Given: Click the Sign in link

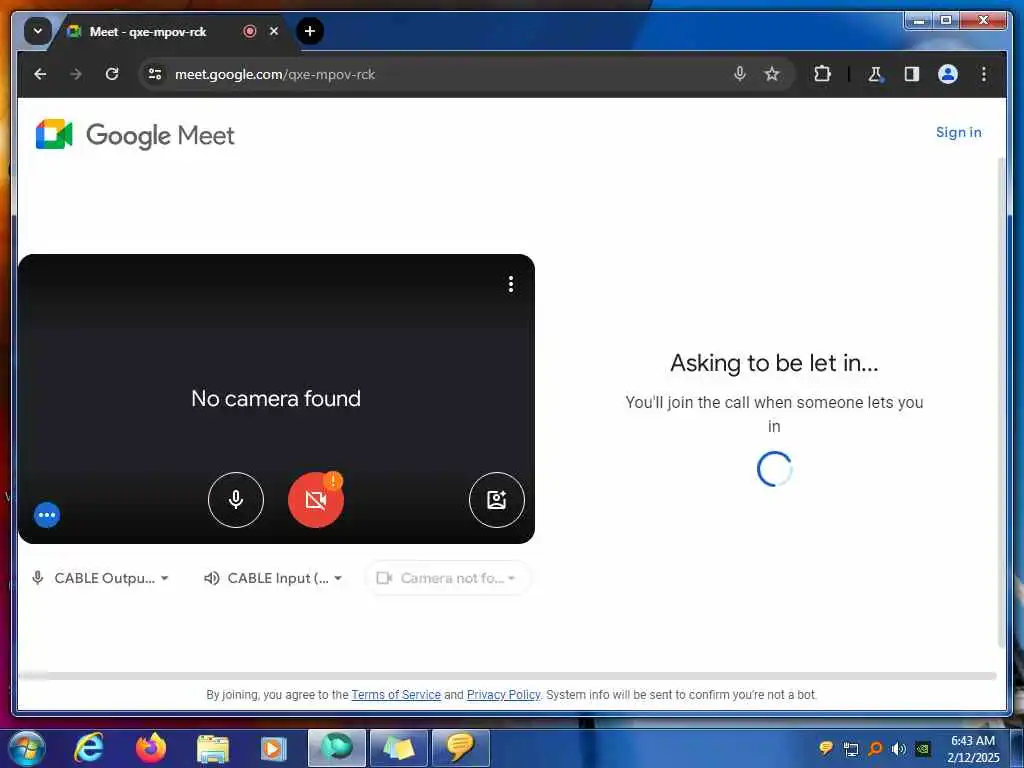Looking at the screenshot, I should click(x=958, y=132).
